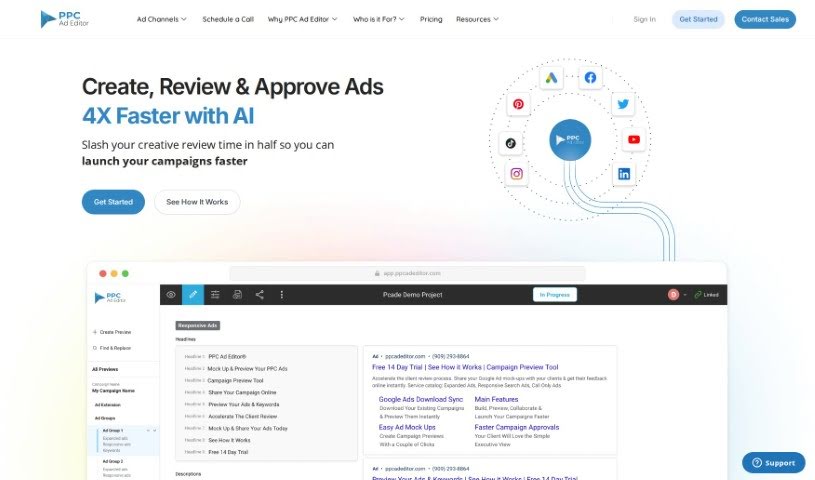The height and width of the screenshot is (480, 815).
Task: Click the LinkedIn icon
Action: tap(624, 174)
